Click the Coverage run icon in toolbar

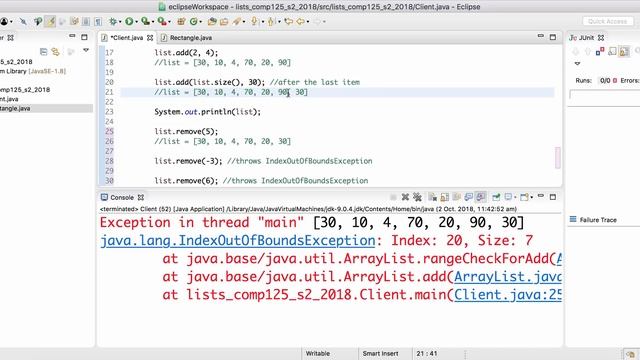click(145, 21)
